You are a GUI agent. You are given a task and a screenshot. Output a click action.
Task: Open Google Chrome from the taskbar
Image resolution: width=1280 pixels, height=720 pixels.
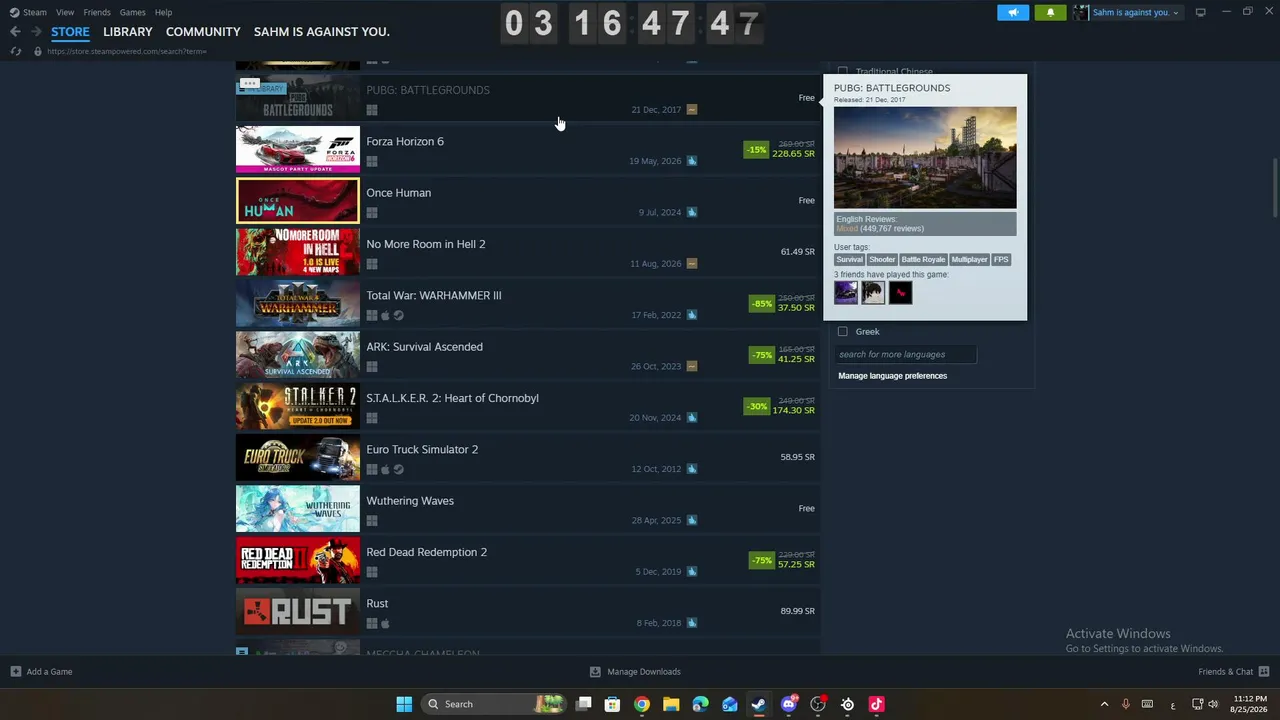[642, 704]
